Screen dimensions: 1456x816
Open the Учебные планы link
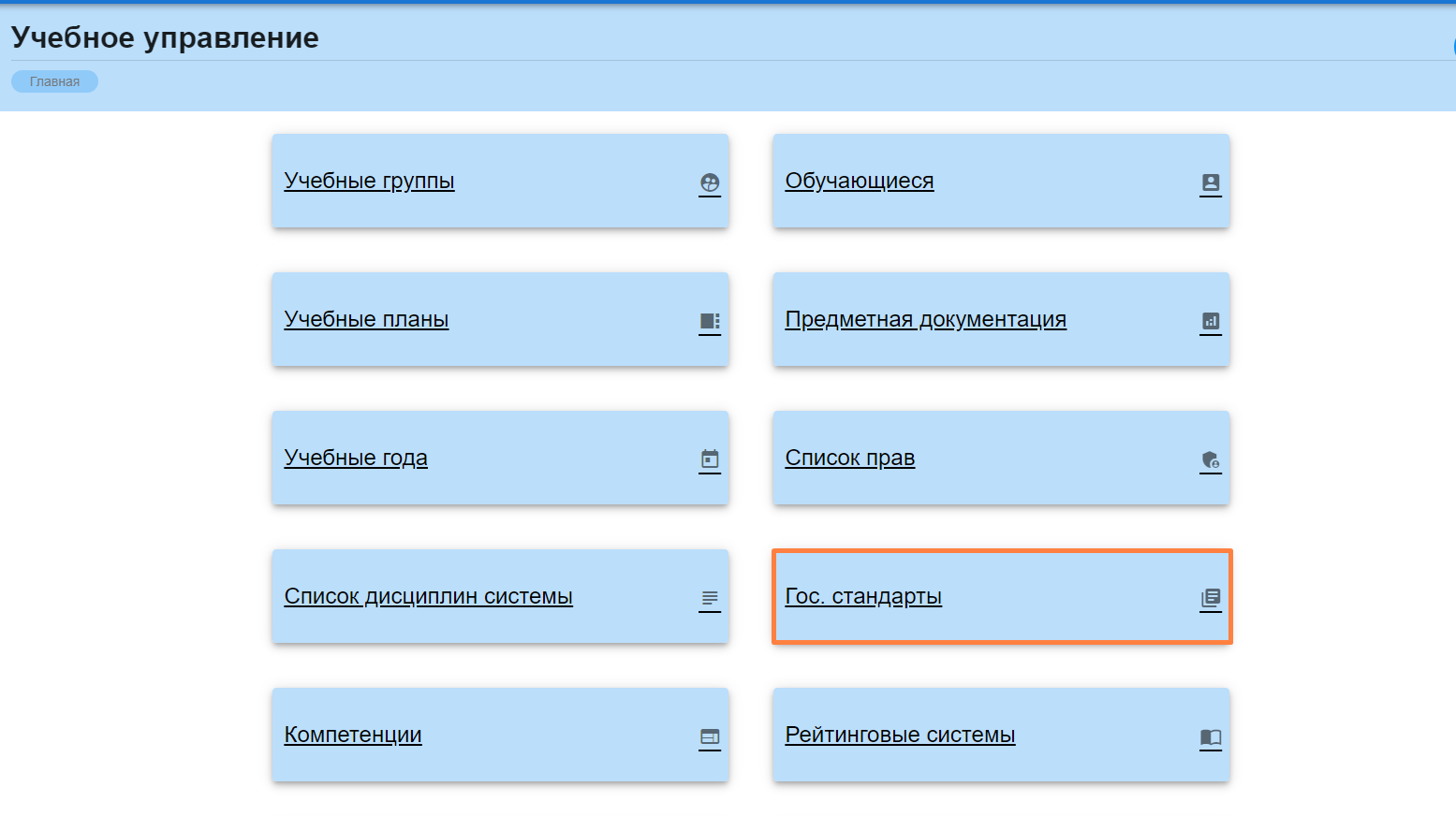(x=366, y=319)
